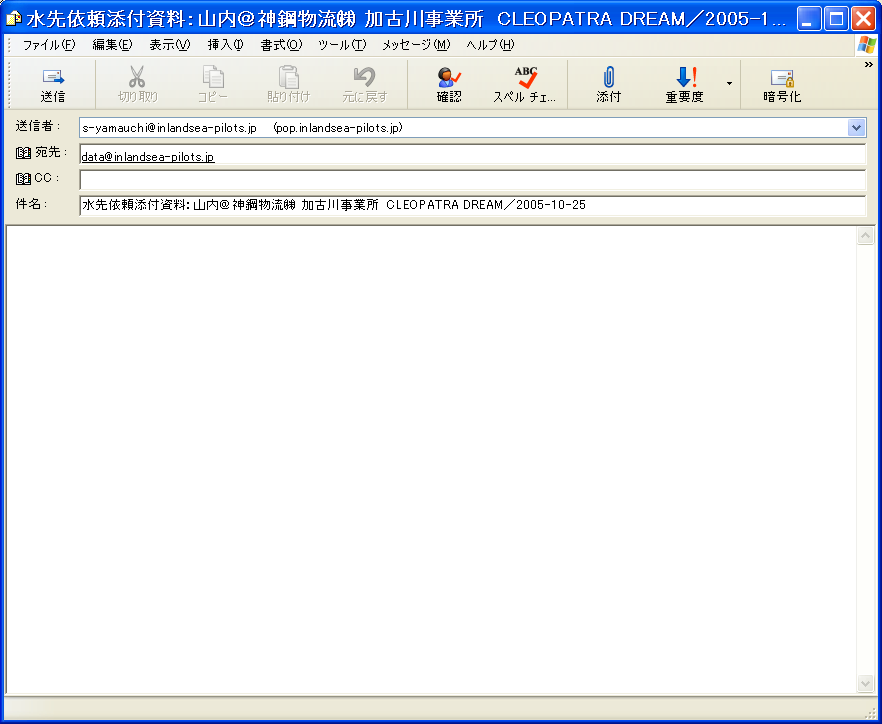
Task: Open the 書式 (Format) menu
Action: pyautogui.click(x=280, y=45)
